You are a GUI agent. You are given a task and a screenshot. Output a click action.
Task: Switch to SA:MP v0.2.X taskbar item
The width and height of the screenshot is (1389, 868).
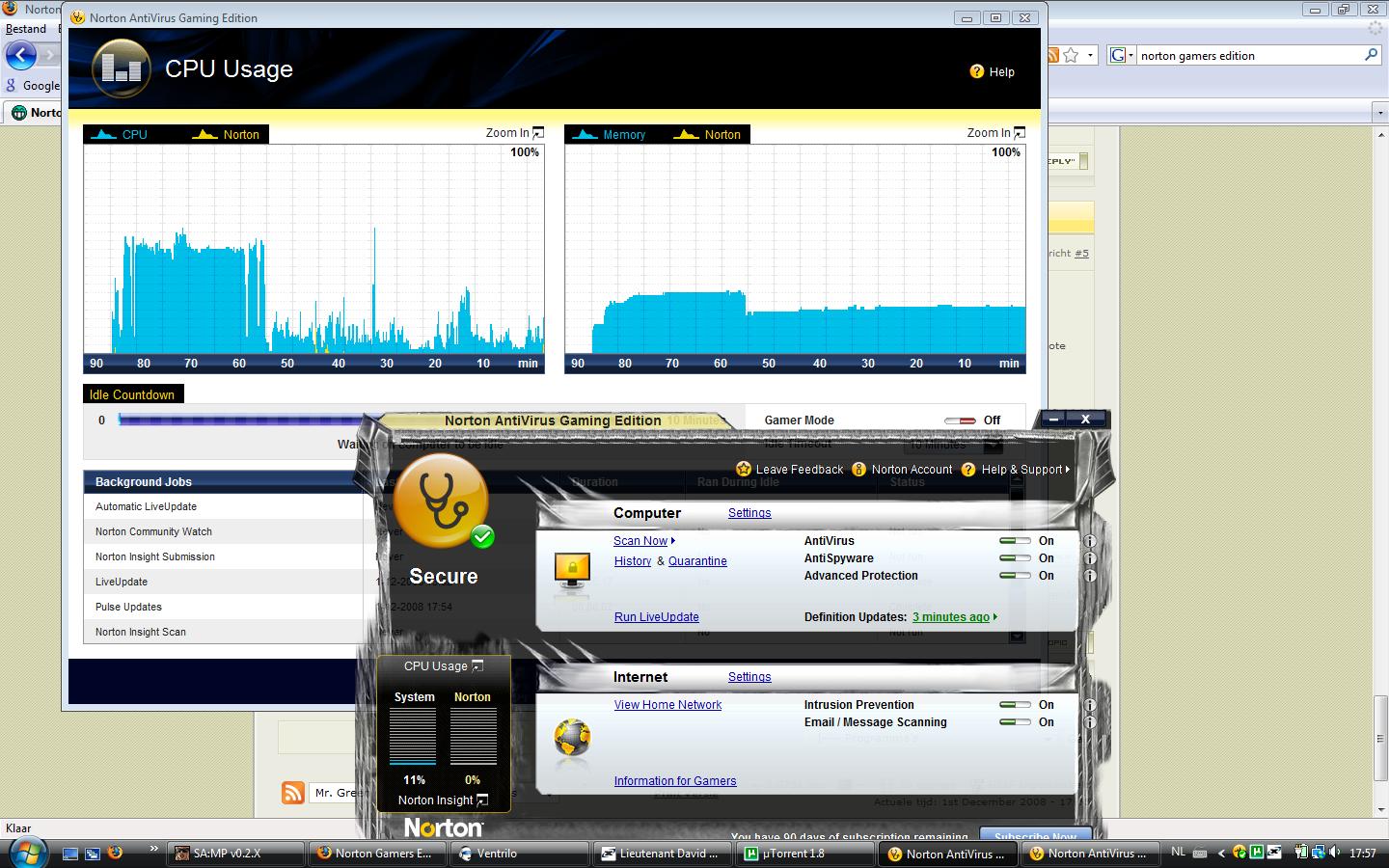coord(236,854)
